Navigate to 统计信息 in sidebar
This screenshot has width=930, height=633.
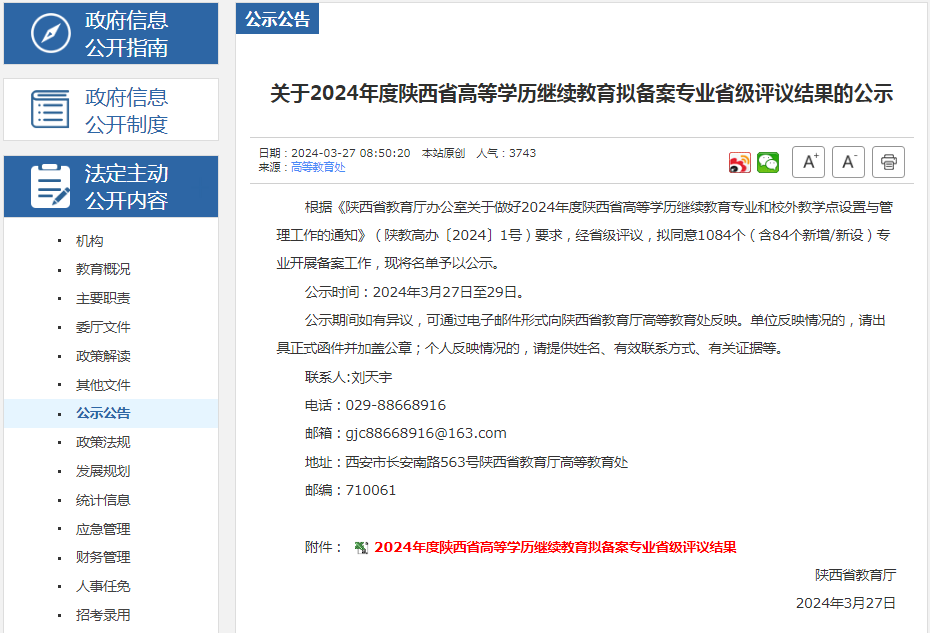coord(103,500)
